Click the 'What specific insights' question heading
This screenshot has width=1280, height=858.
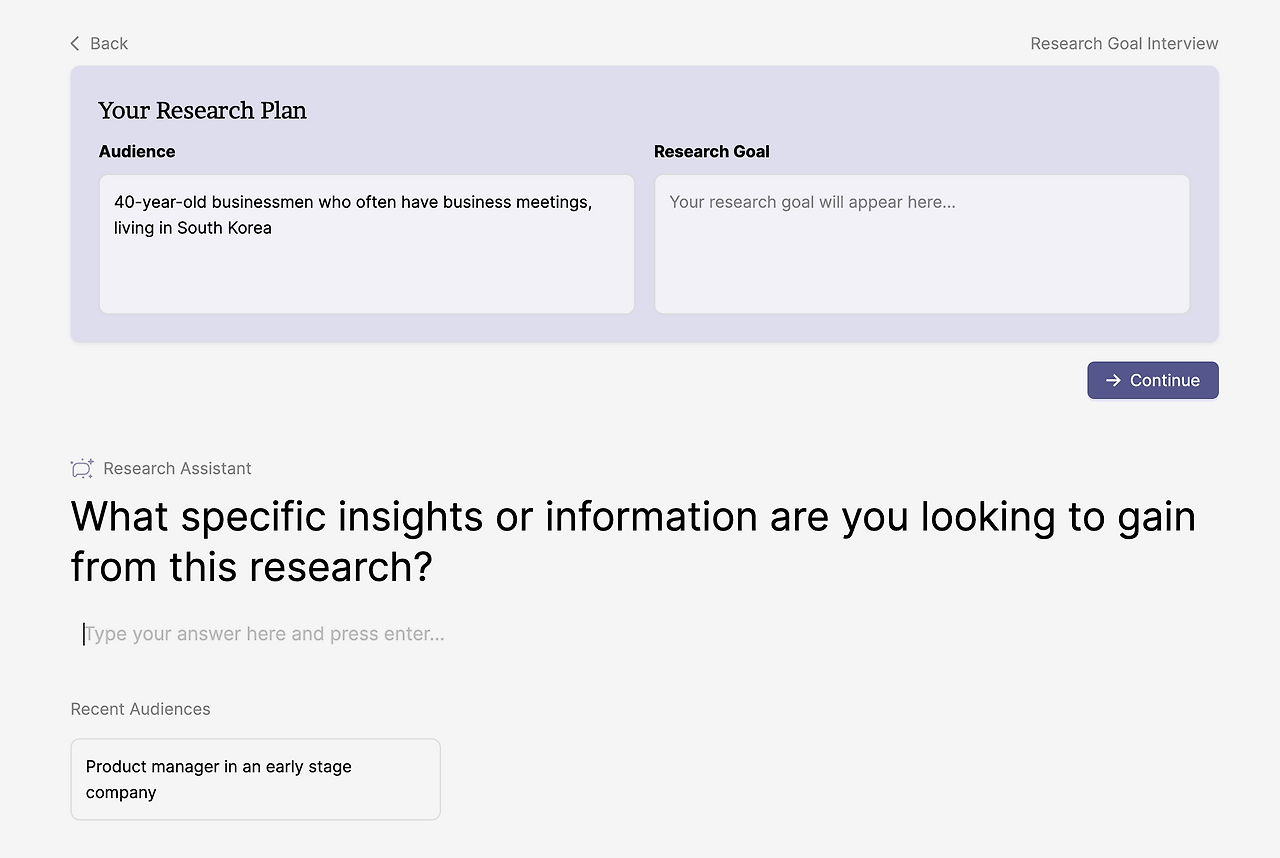[x=632, y=516]
